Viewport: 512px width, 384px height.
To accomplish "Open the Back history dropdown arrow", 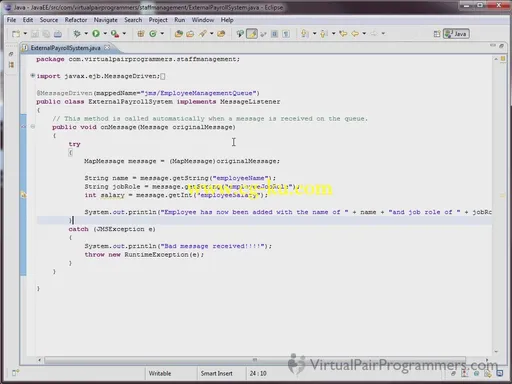I will [x=364, y=34].
